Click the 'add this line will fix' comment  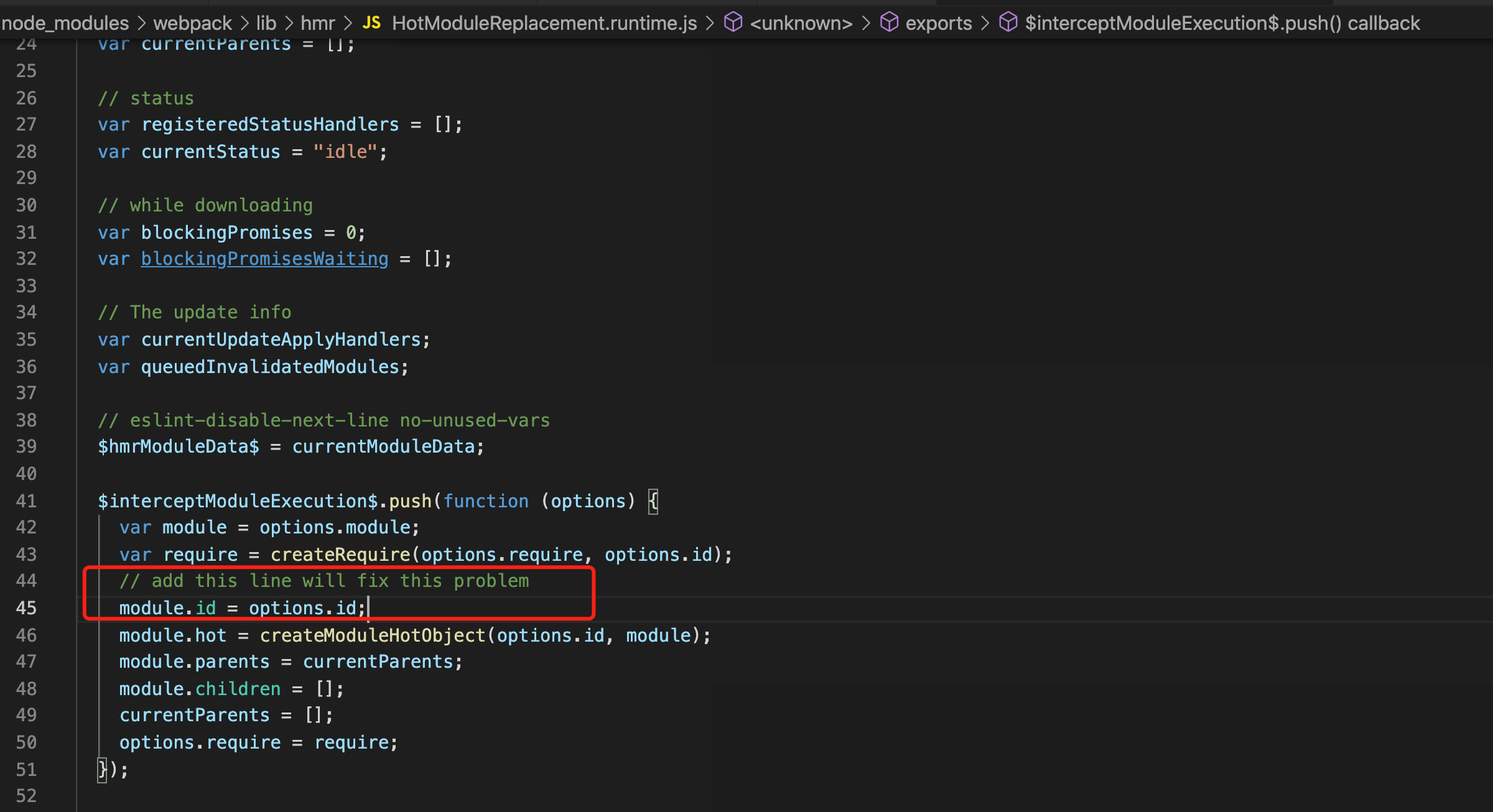point(324,581)
